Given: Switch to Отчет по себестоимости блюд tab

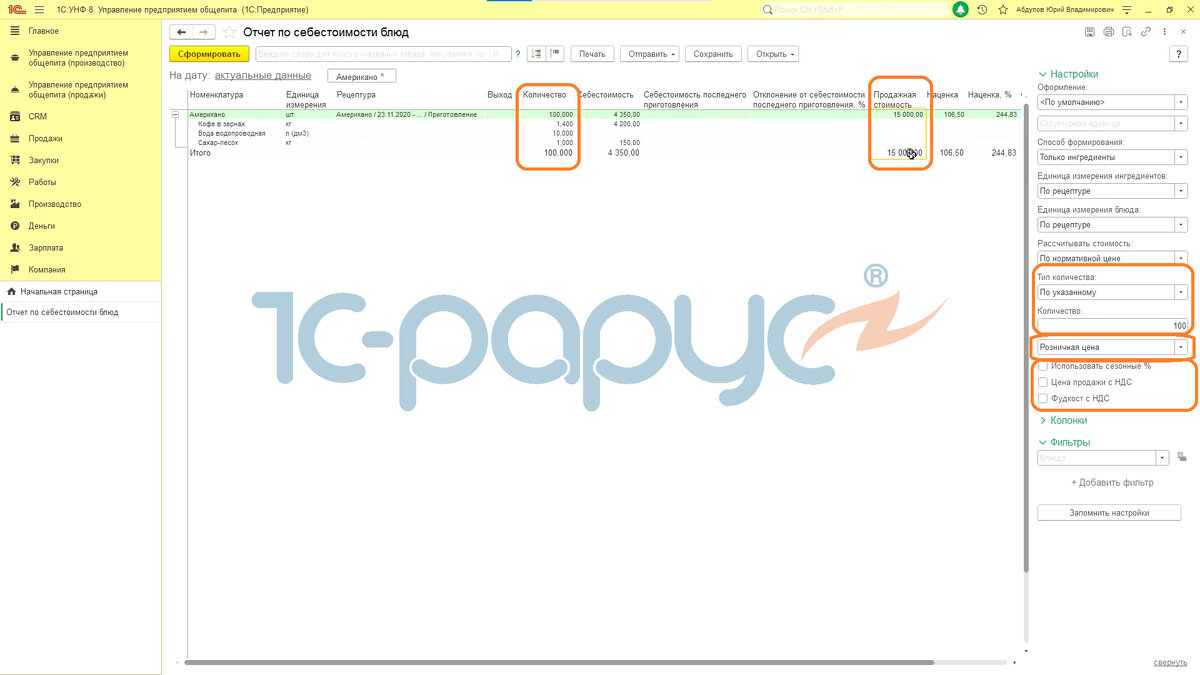Looking at the screenshot, I should 80,312.
